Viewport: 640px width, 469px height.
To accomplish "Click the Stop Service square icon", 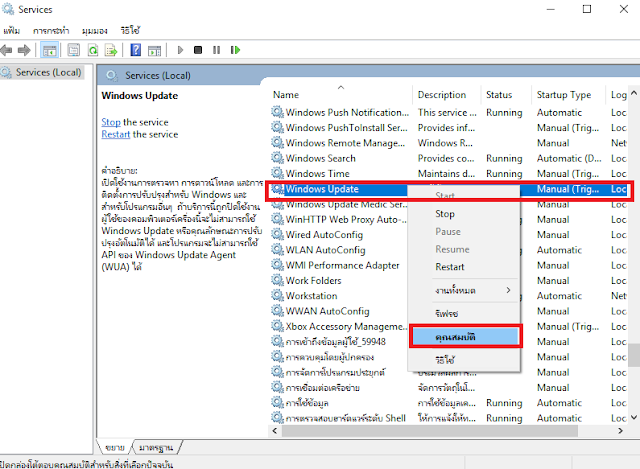I will pos(198,50).
